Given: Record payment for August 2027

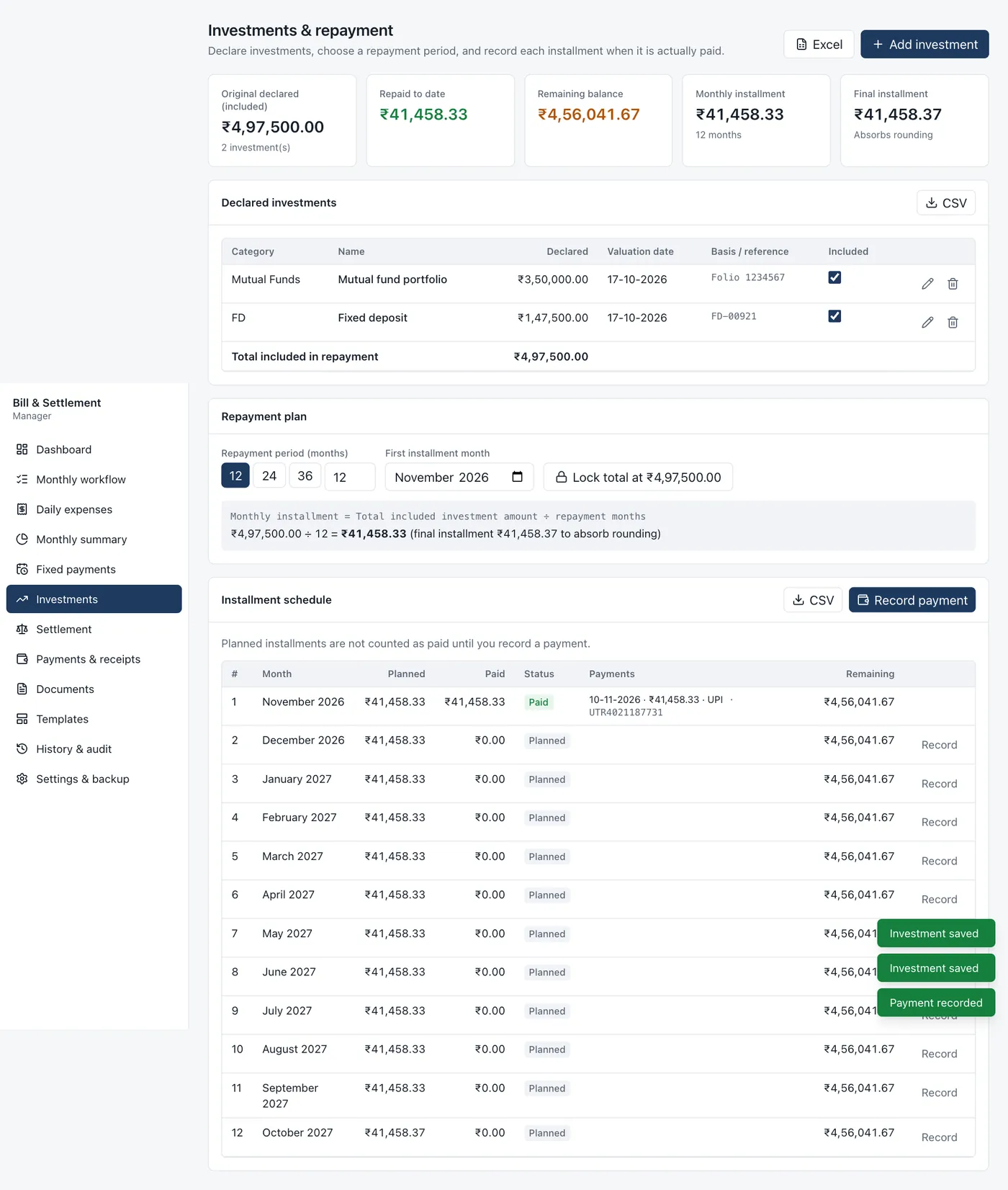Looking at the screenshot, I should [x=939, y=1054].
